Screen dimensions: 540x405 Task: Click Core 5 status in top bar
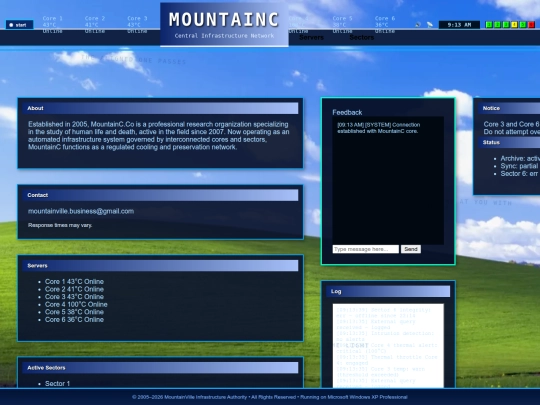coord(342,25)
